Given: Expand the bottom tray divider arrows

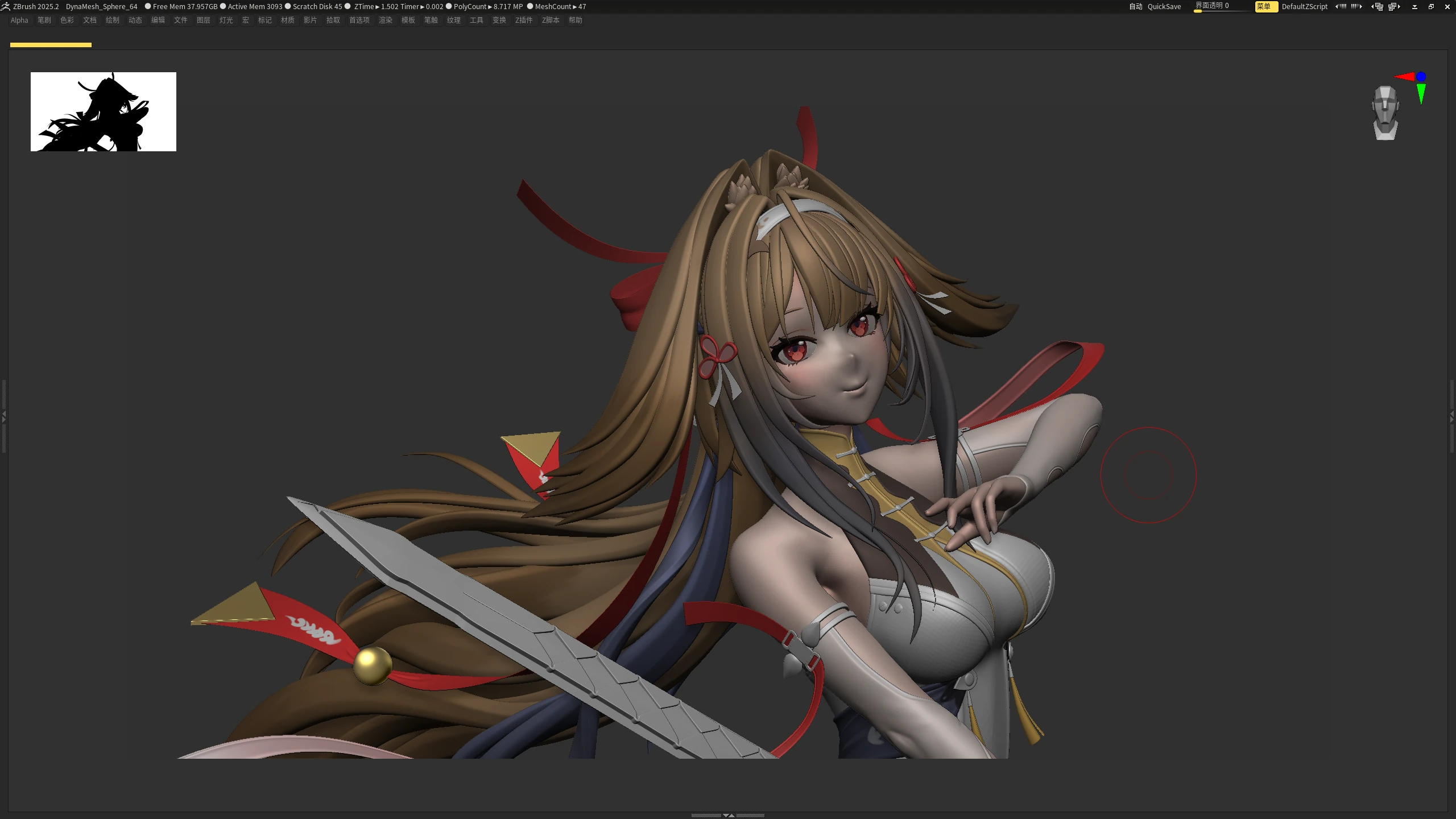Looking at the screenshot, I should pyautogui.click(x=728, y=816).
